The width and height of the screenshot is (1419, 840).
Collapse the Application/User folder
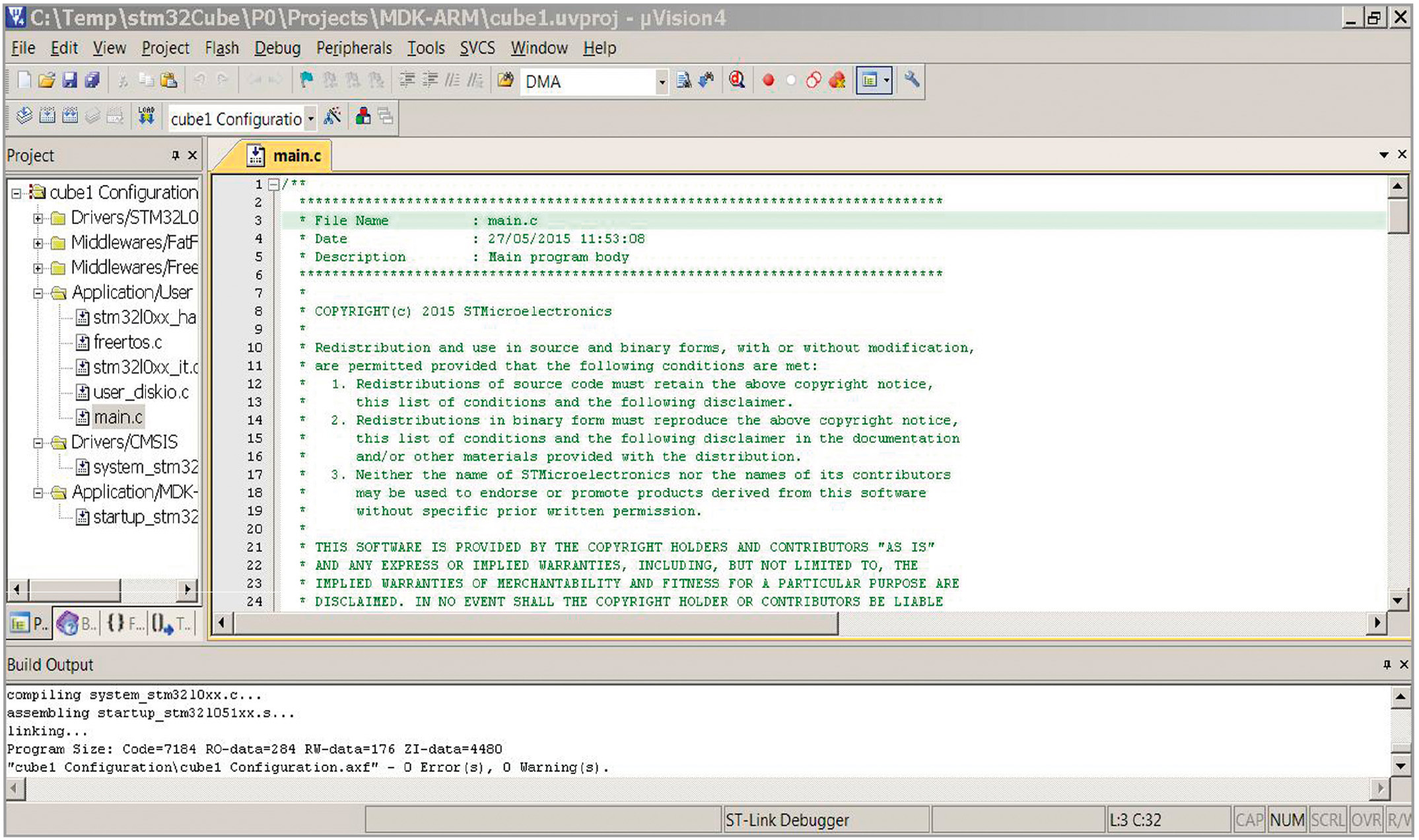38,293
